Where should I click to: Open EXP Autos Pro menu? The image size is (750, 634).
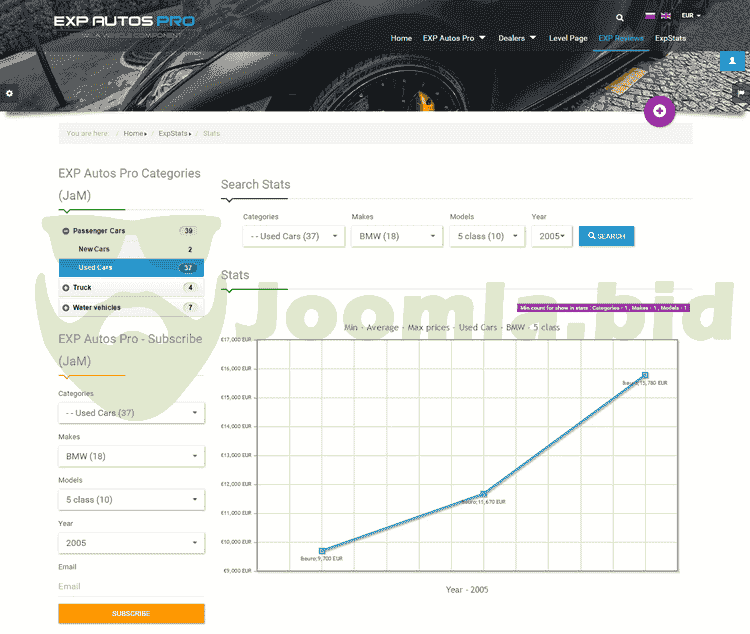(453, 38)
